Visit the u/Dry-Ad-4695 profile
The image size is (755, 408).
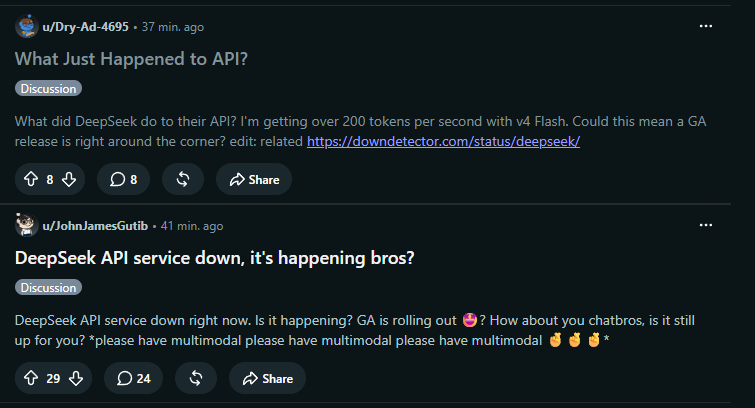point(86,27)
